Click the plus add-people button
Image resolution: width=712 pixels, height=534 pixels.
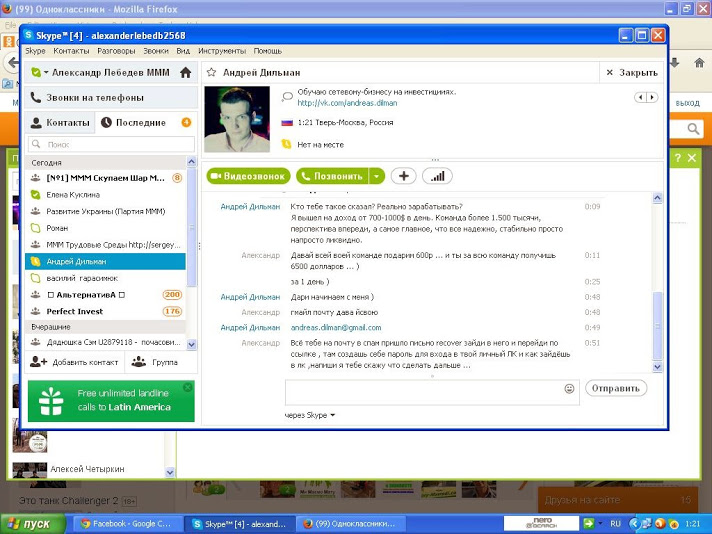point(403,176)
